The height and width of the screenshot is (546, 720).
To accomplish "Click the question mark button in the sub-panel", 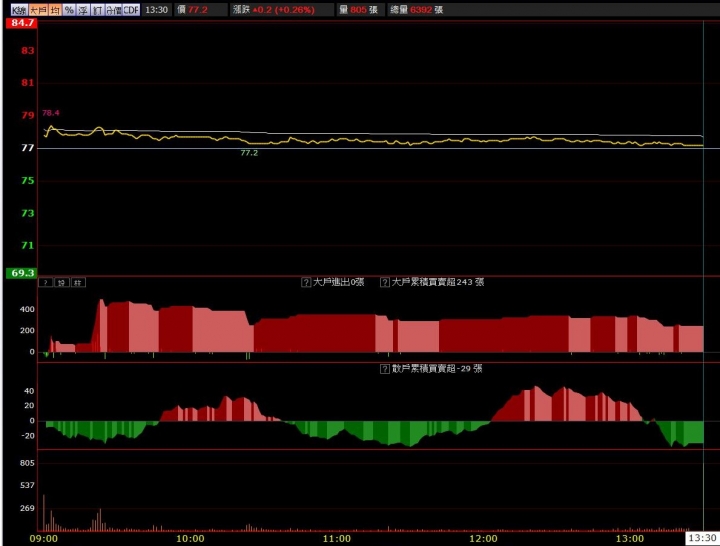I will pos(44,283).
